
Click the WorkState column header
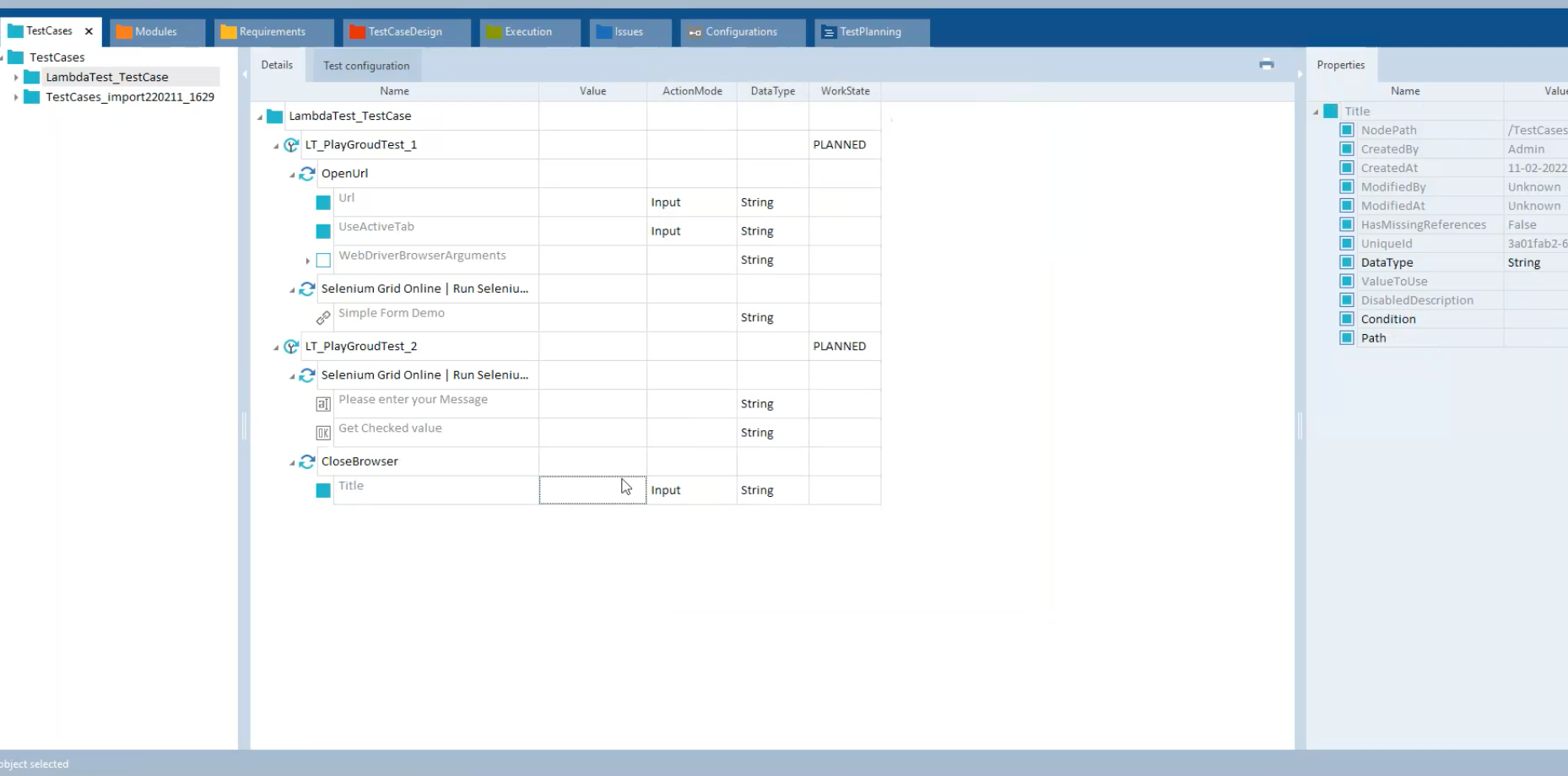click(845, 91)
